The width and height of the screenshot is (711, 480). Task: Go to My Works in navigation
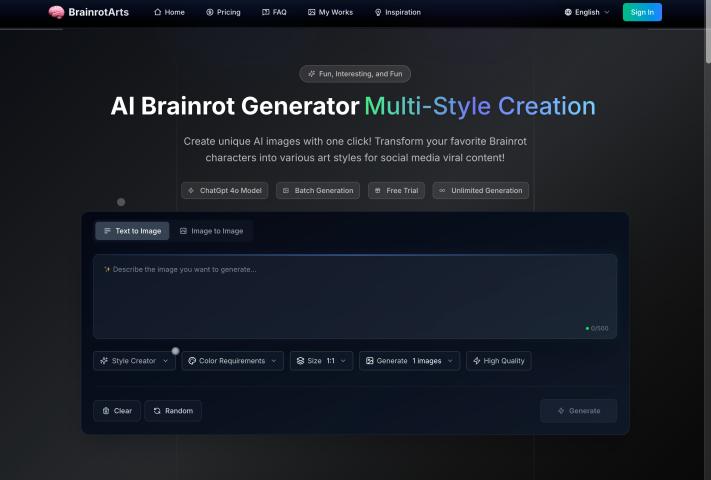pos(330,13)
